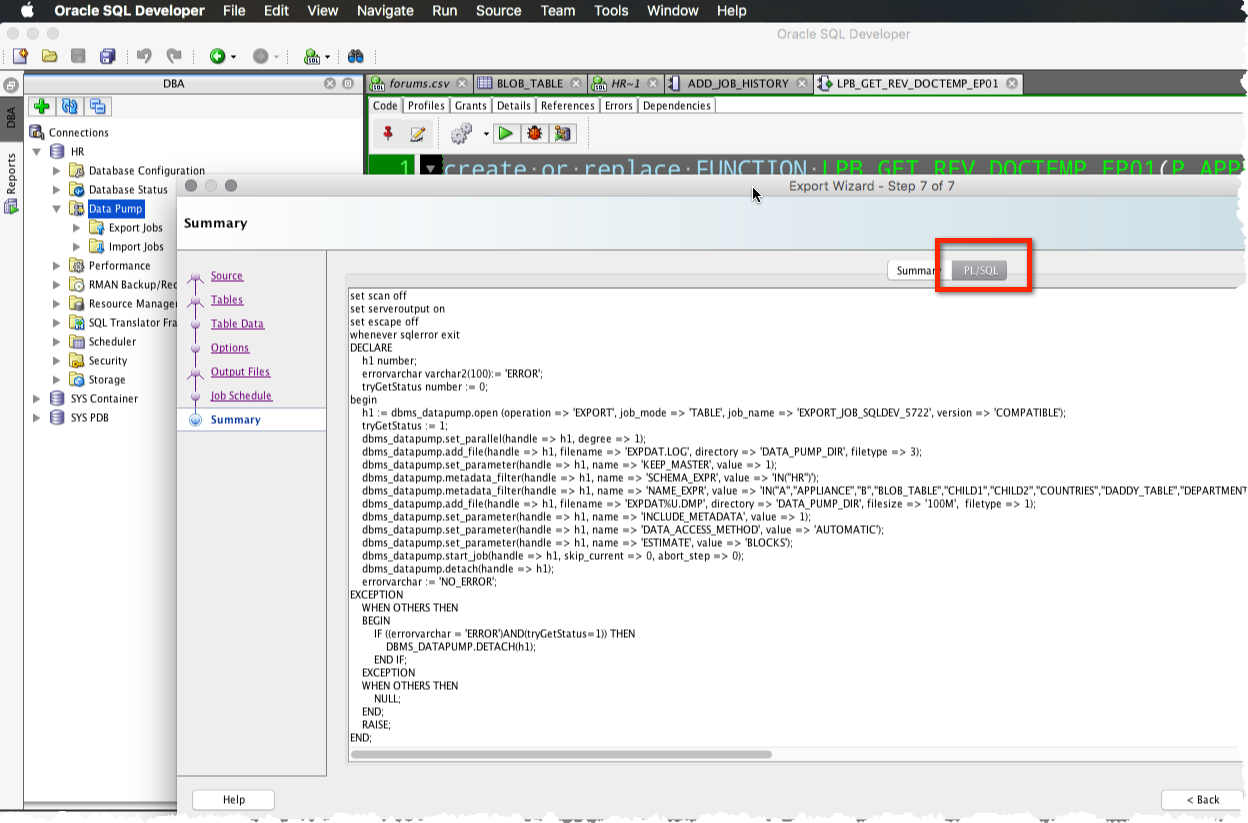Open SQL Worksheet icon in toolbar

click(x=312, y=57)
